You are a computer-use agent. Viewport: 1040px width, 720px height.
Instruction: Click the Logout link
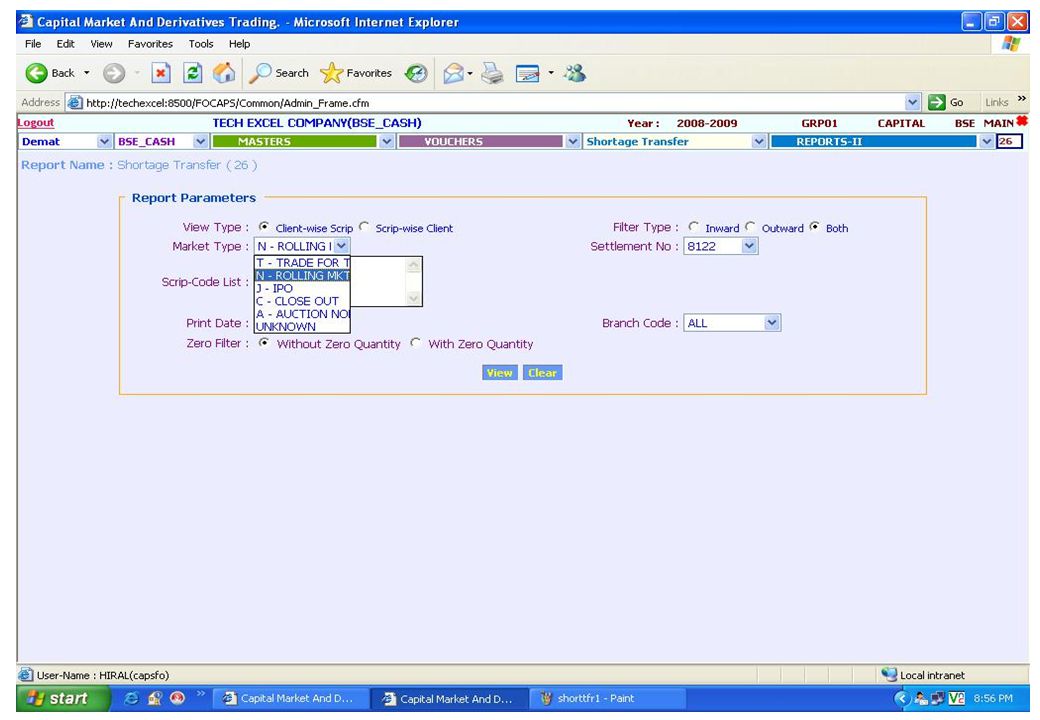pos(35,123)
